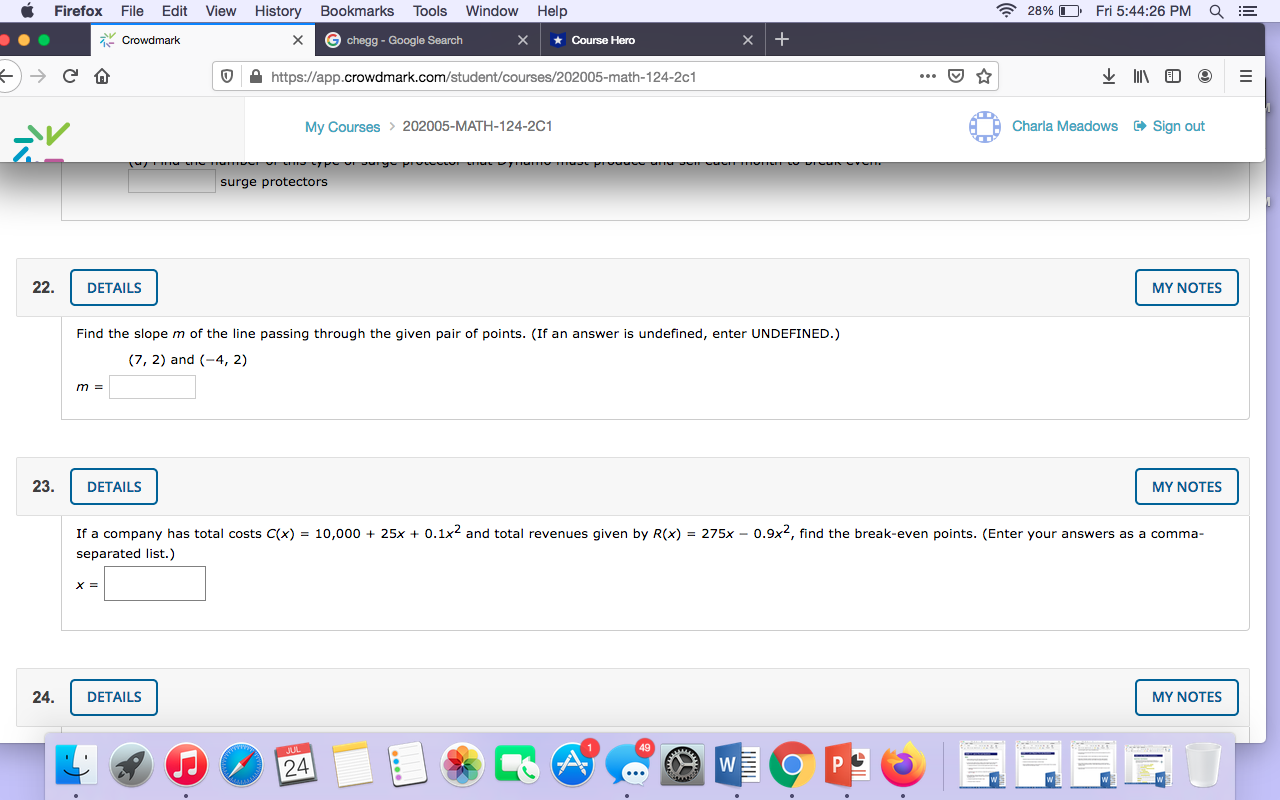
Task: Click the shield tracking protection icon
Action: [x=225, y=75]
